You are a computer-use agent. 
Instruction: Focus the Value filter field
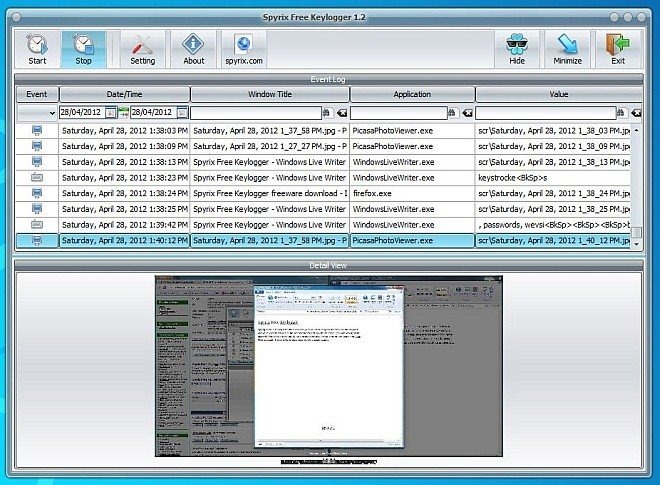pos(546,113)
